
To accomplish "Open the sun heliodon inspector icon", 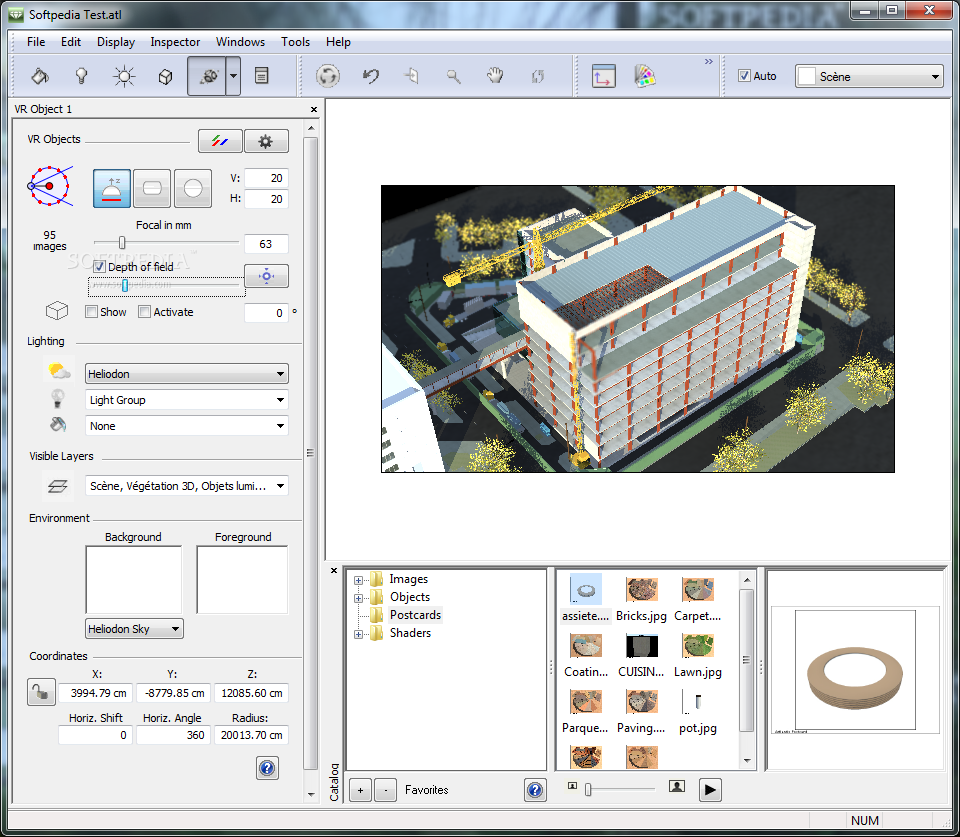I will pyautogui.click(x=124, y=76).
